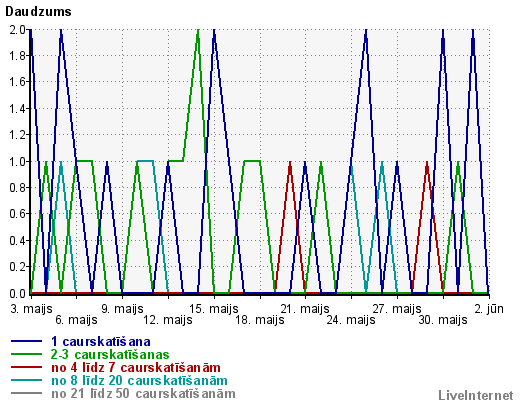
Task: Click the '1 caurskatīšana' legend label
Action: coord(101,341)
